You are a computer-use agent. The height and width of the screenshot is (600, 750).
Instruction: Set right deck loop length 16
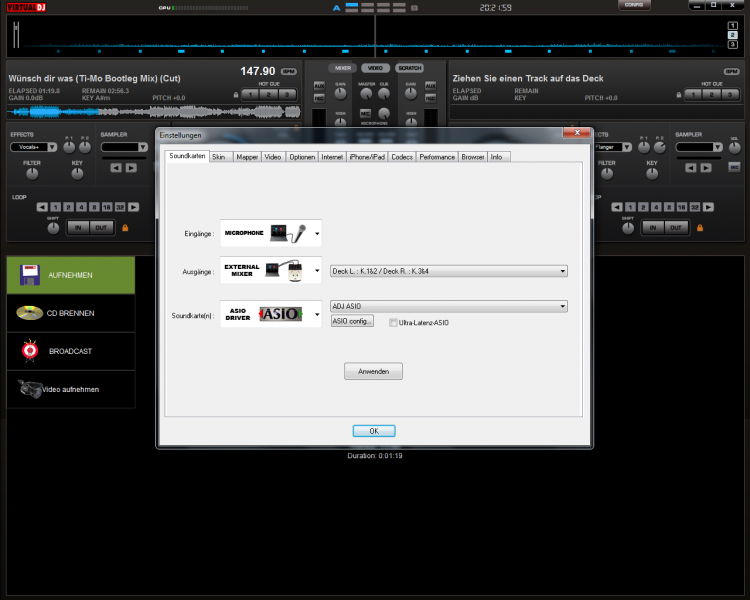pos(682,207)
